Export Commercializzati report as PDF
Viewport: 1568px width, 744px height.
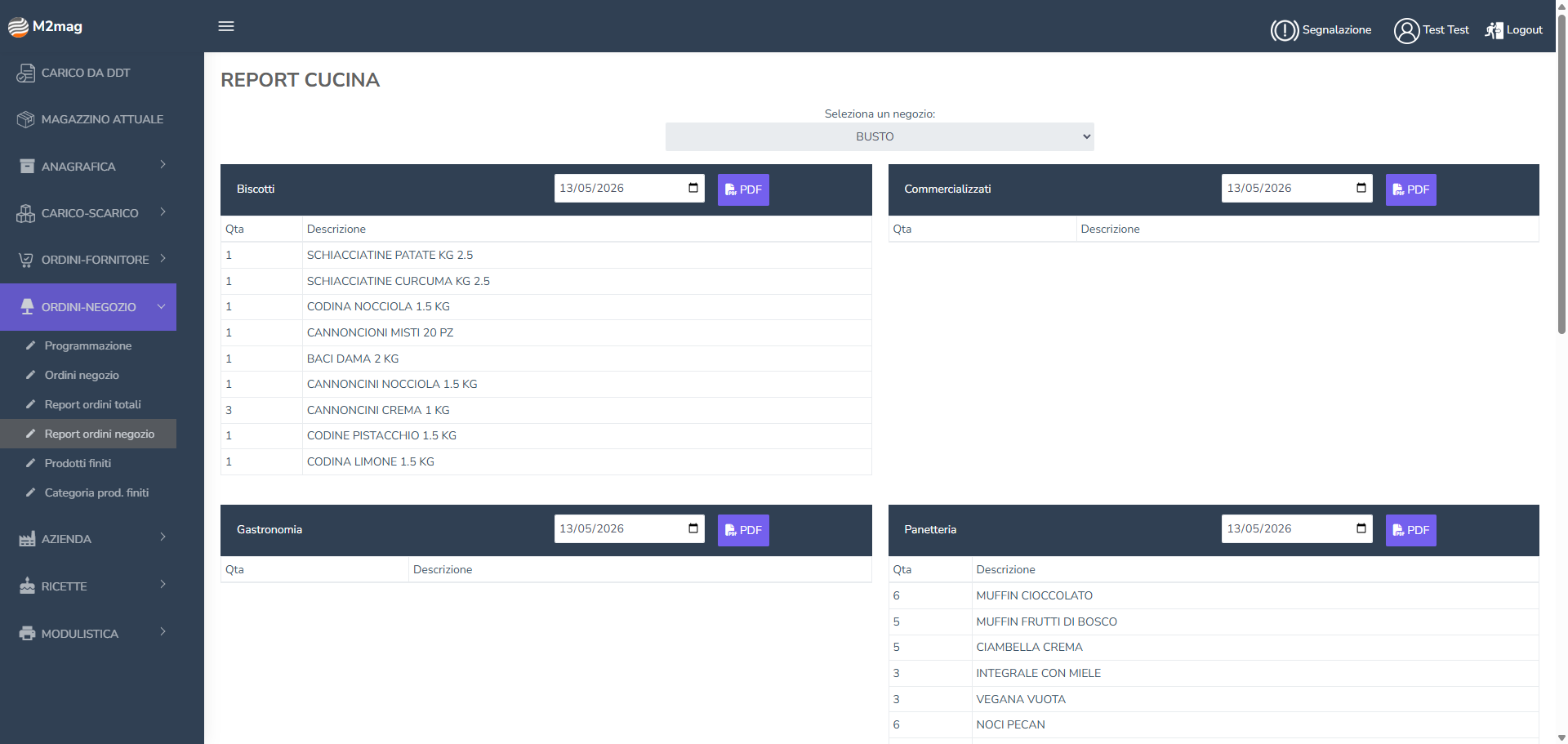(x=1410, y=189)
